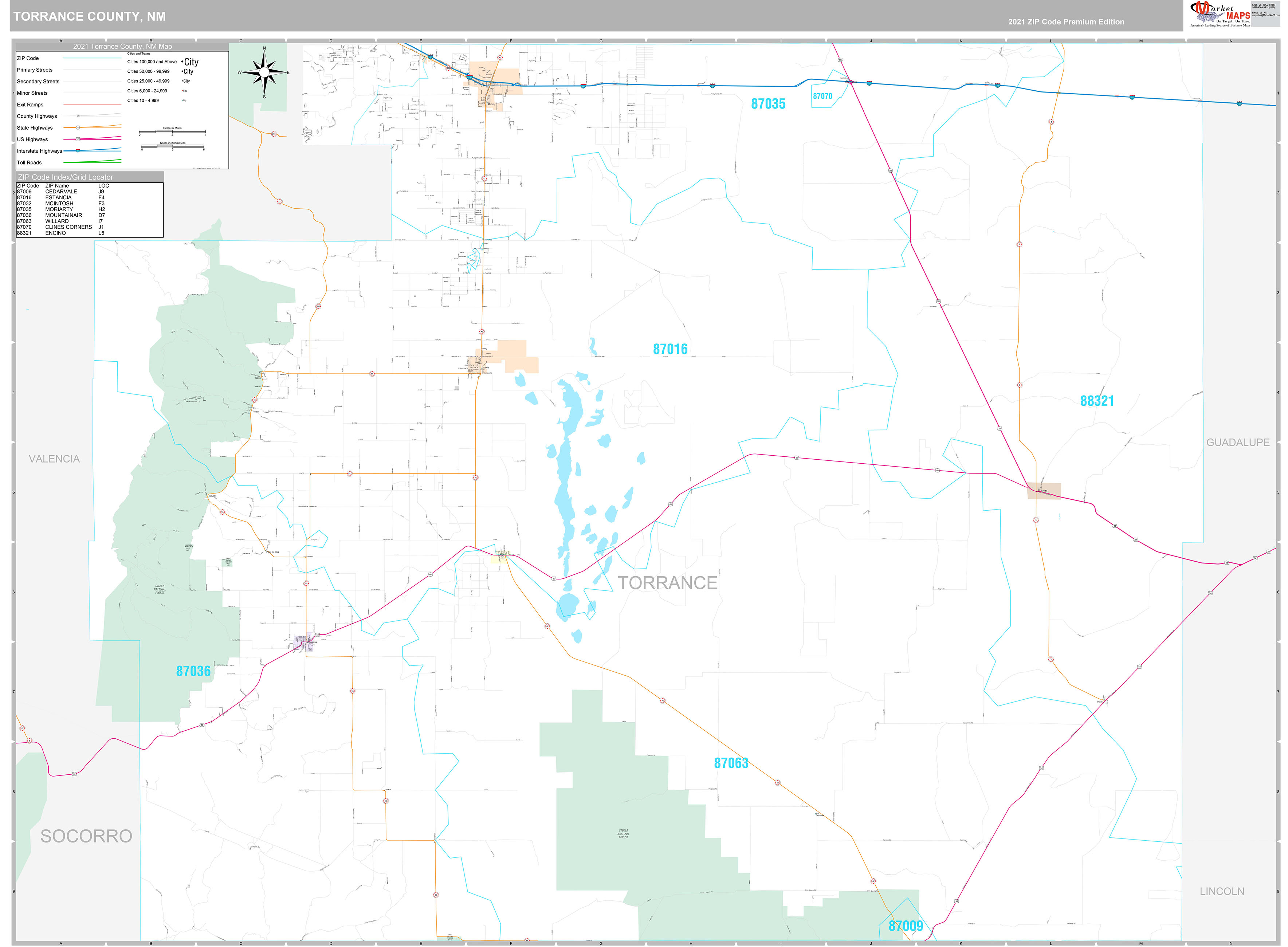Select the State Highways oval marker in legend

point(79,128)
